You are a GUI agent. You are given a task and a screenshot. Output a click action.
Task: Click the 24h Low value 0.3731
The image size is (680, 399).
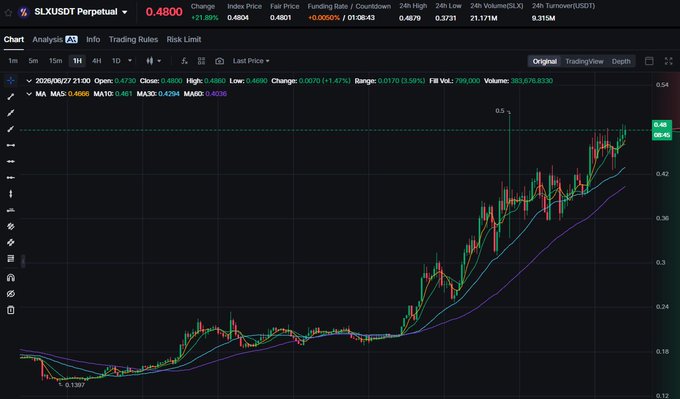point(446,18)
